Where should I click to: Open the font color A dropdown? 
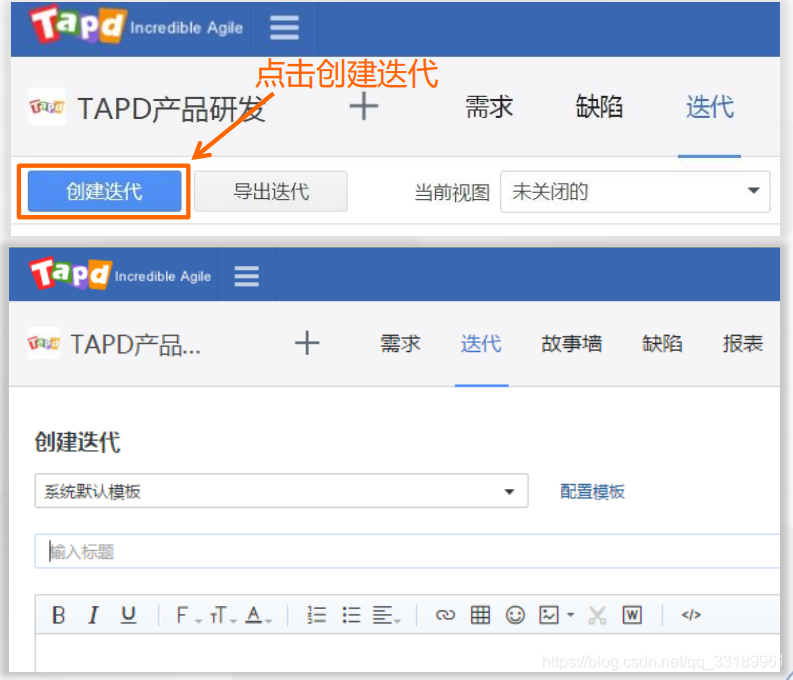click(258, 615)
